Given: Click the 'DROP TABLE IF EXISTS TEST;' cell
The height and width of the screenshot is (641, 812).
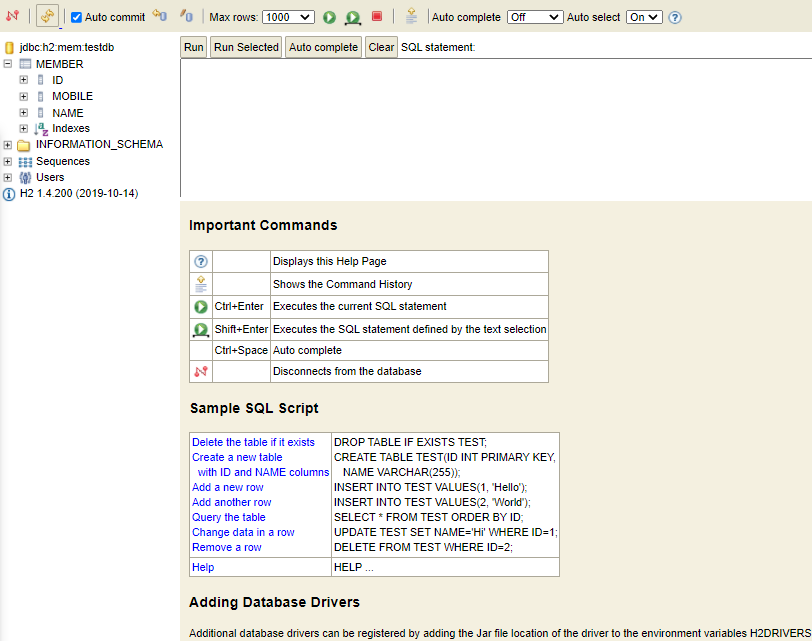Looking at the screenshot, I should point(410,442).
